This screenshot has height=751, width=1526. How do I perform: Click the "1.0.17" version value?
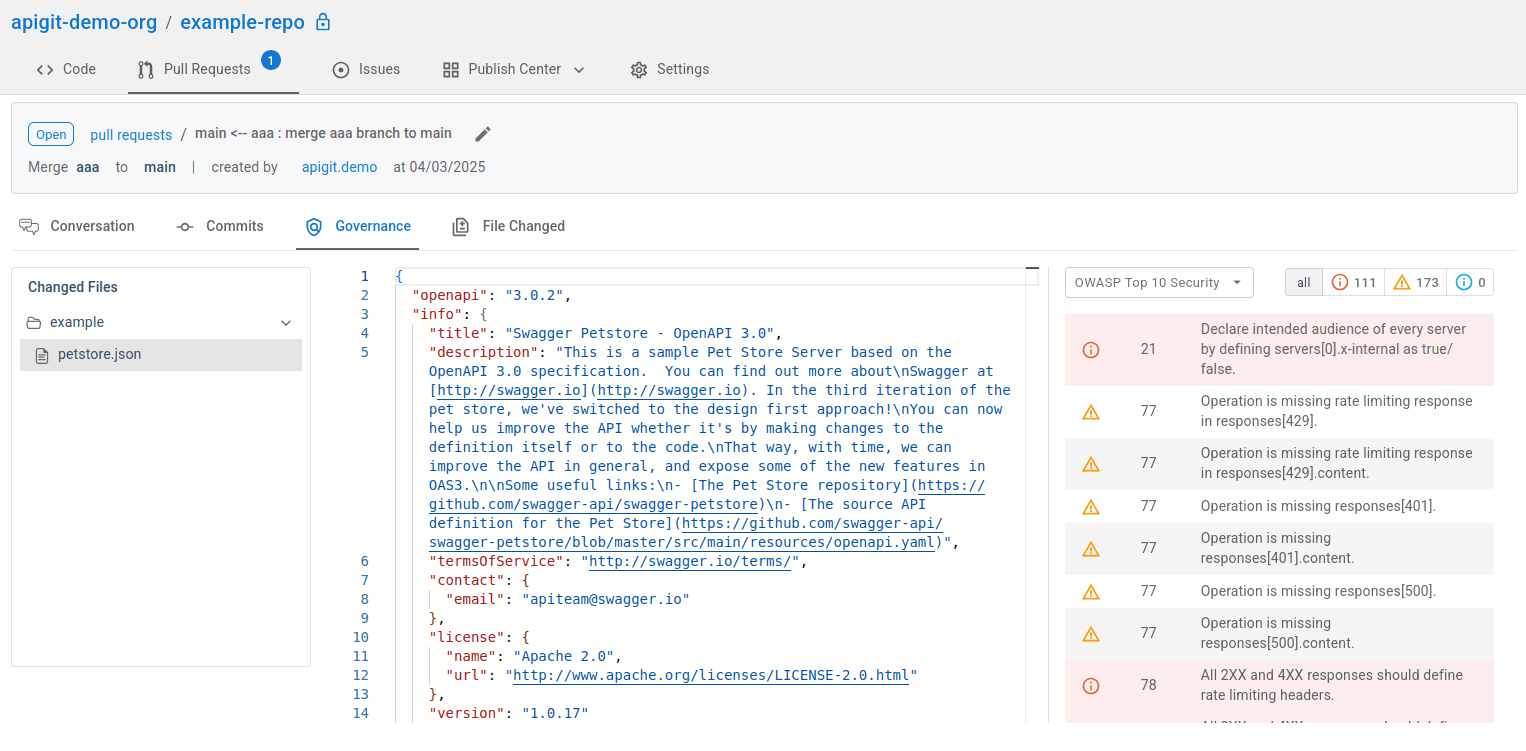click(x=555, y=714)
